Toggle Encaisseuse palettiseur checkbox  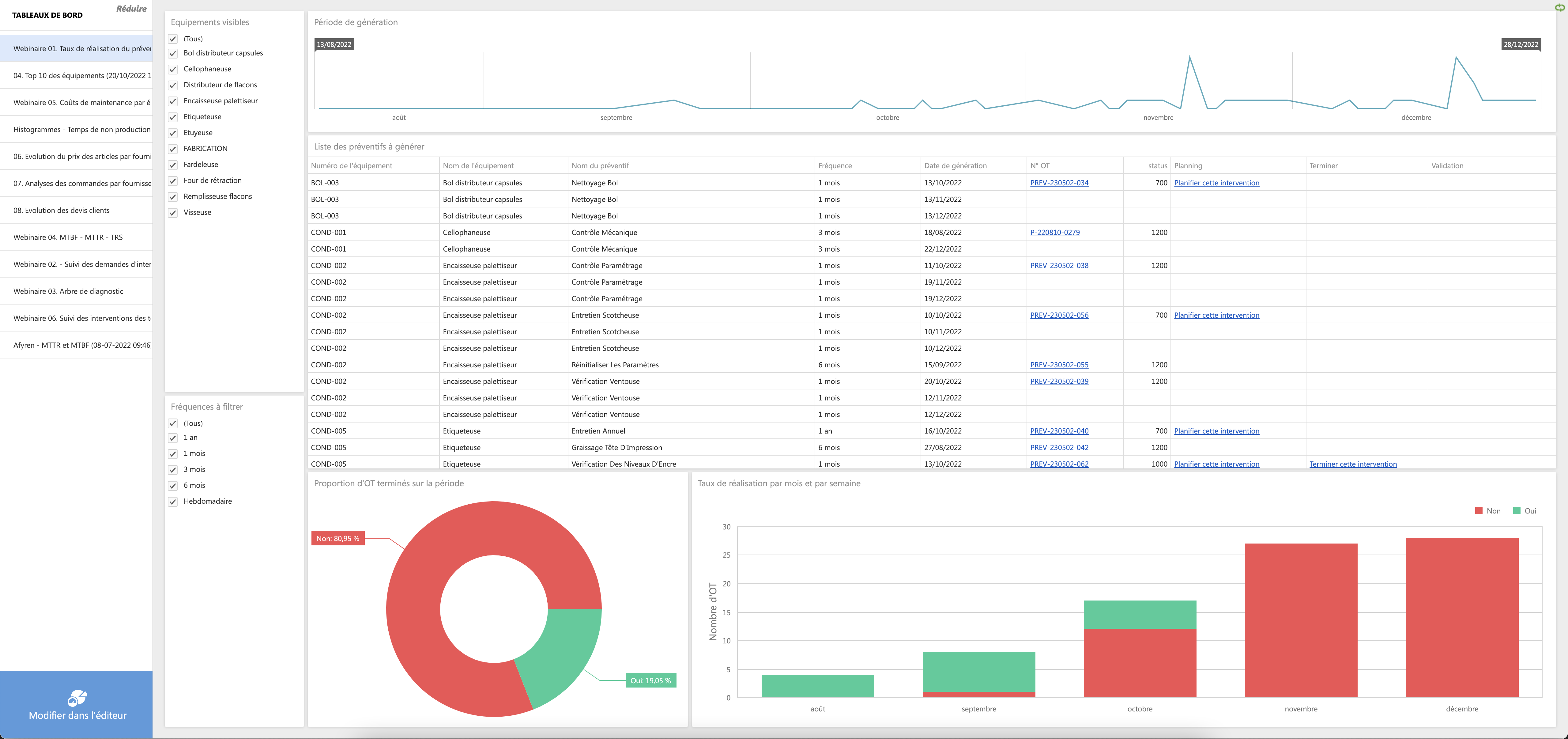[173, 101]
